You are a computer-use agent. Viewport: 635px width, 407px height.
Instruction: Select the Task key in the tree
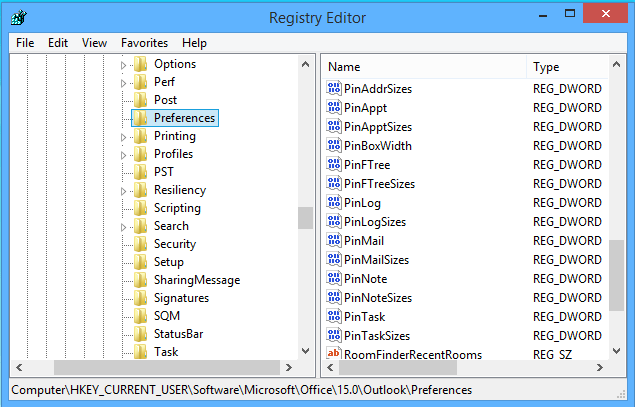pos(166,352)
